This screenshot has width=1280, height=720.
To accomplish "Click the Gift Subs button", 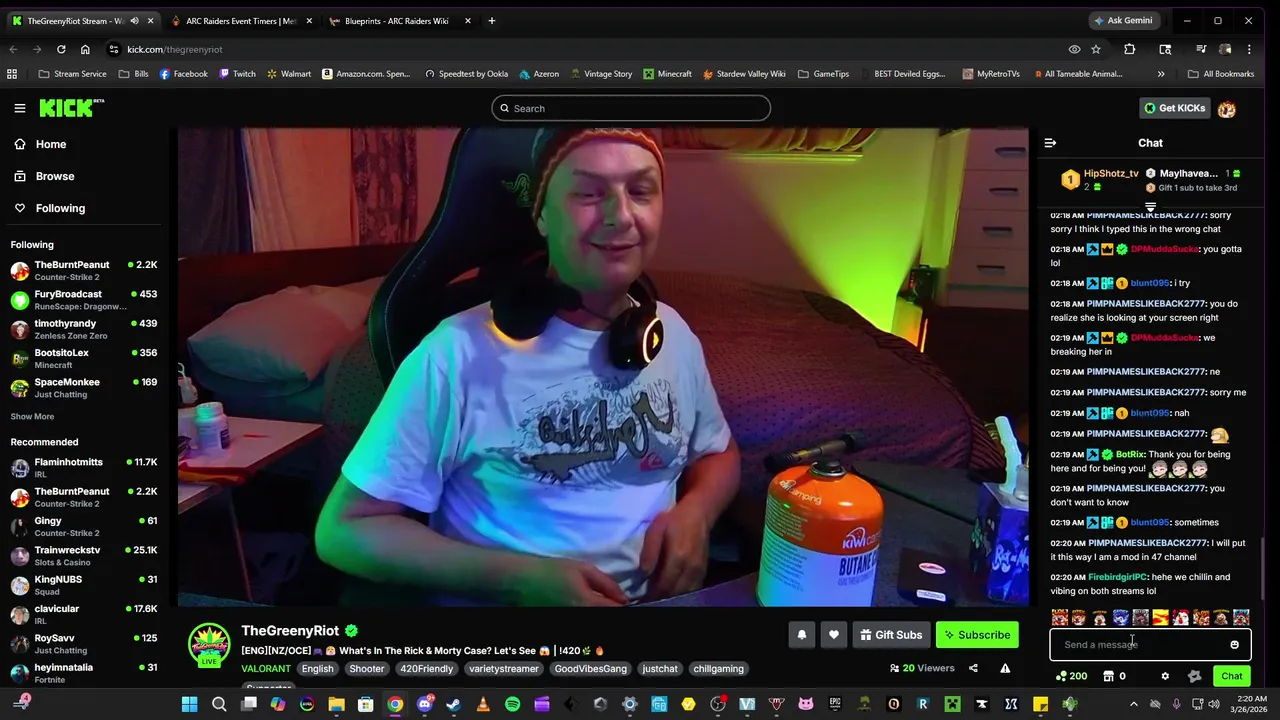I will pyautogui.click(x=891, y=635).
